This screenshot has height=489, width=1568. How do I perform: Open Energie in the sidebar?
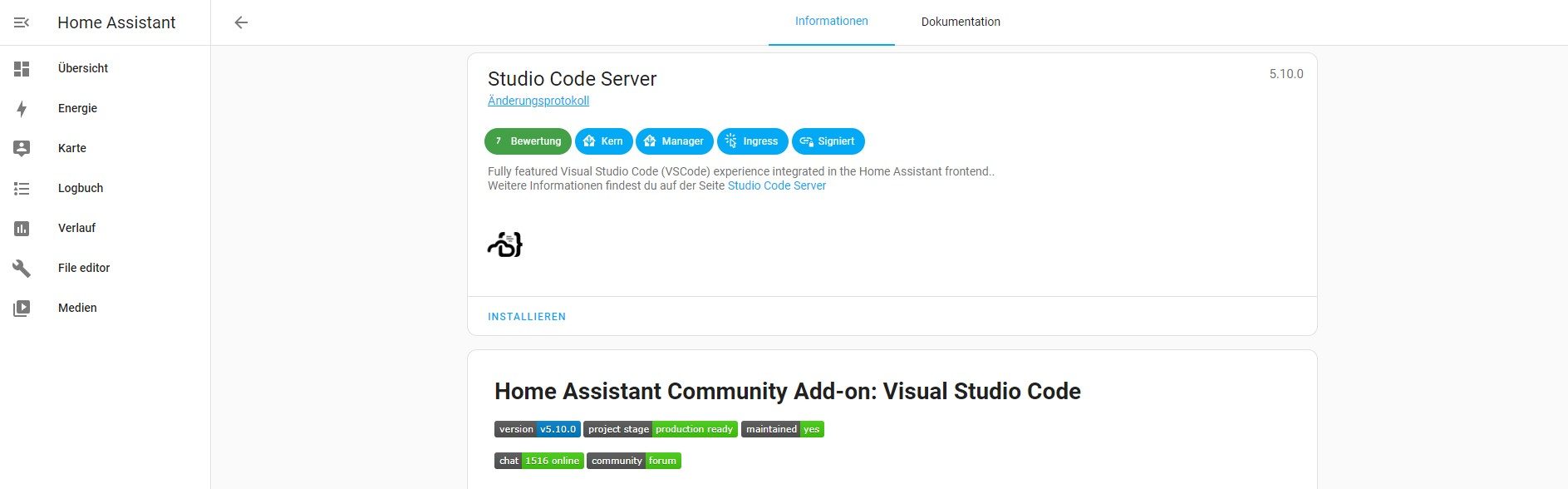tap(105, 109)
